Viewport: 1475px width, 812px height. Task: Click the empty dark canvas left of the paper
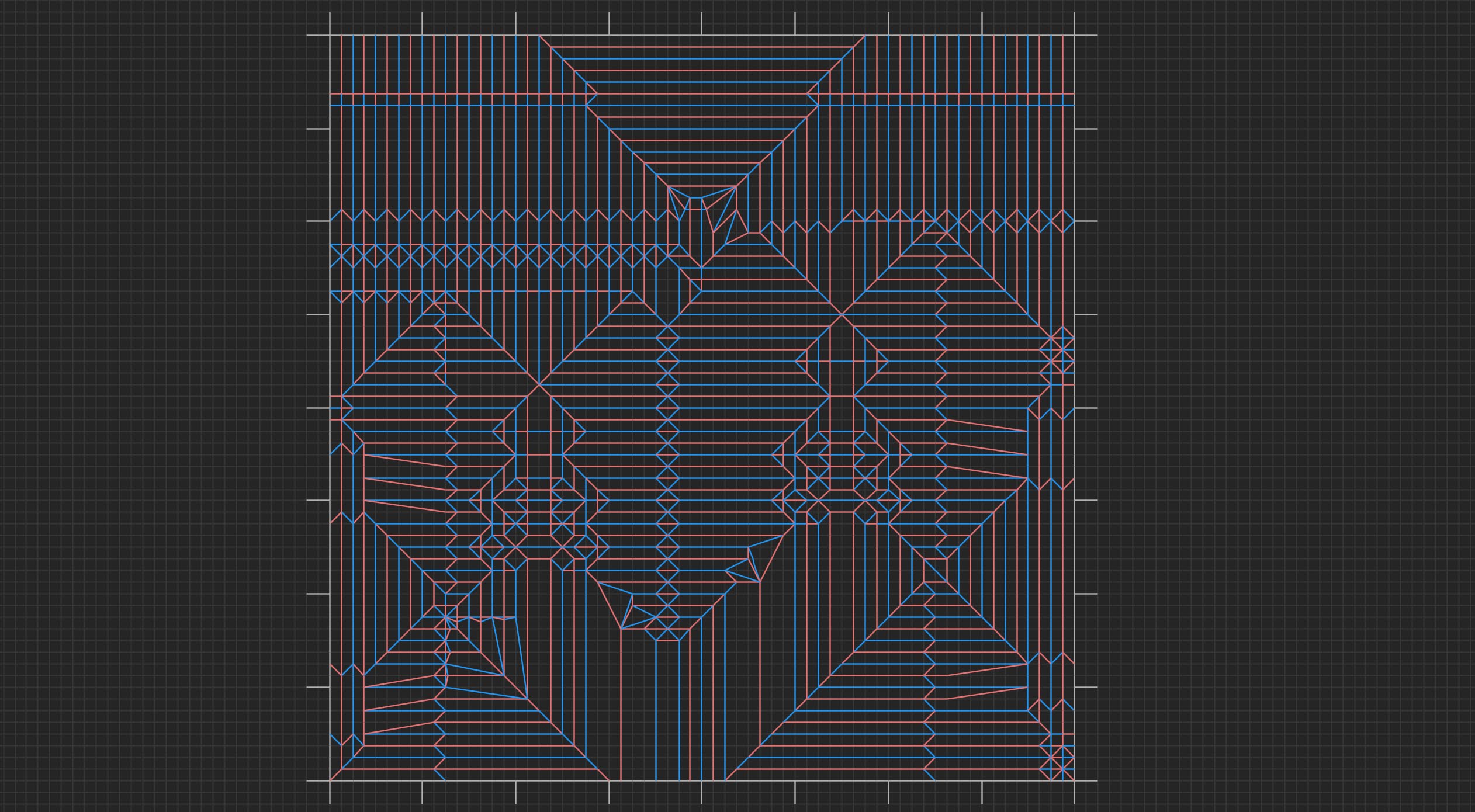click(158, 409)
